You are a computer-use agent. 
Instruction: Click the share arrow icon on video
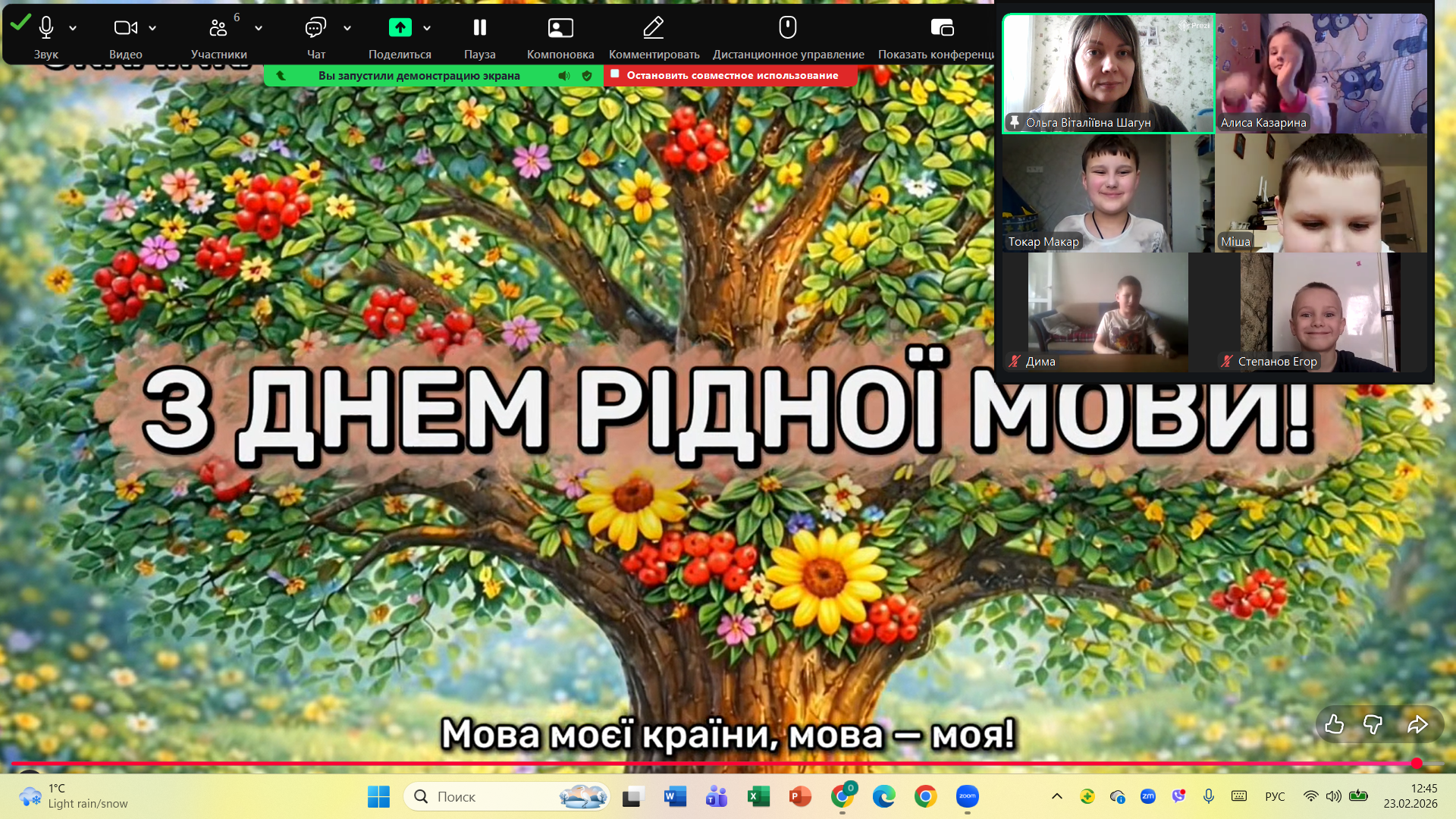pos(1417,725)
